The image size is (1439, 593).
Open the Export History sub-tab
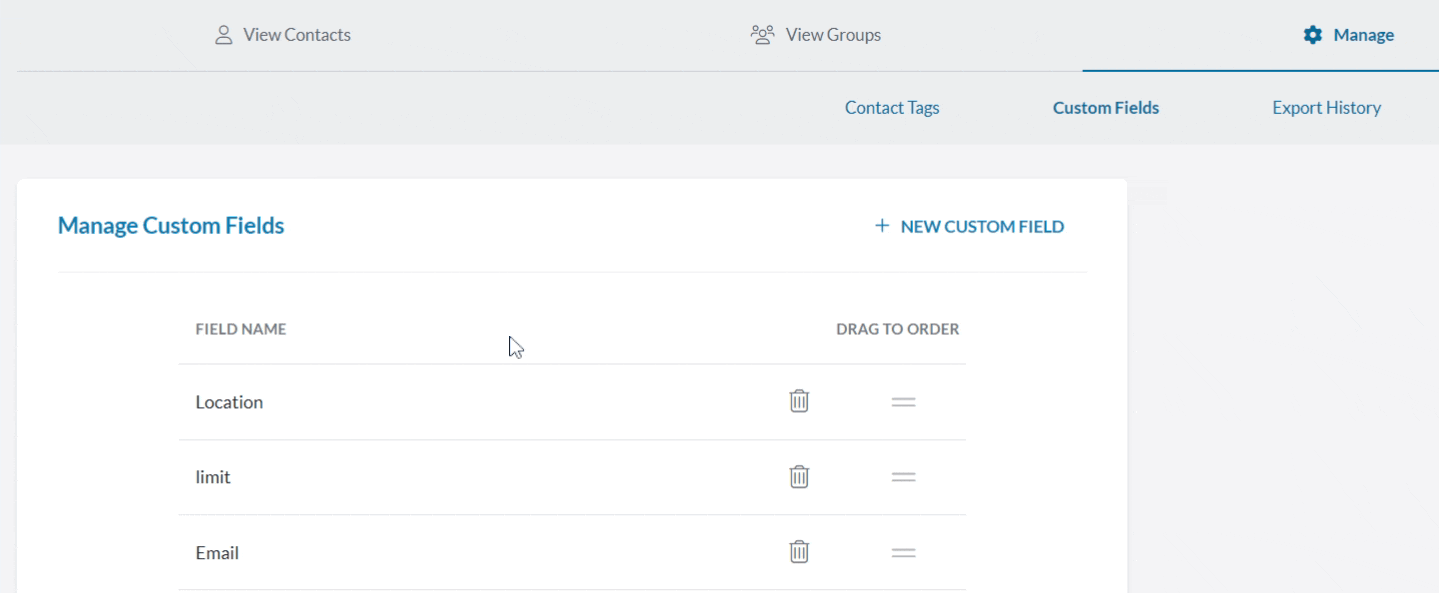tap(1326, 108)
